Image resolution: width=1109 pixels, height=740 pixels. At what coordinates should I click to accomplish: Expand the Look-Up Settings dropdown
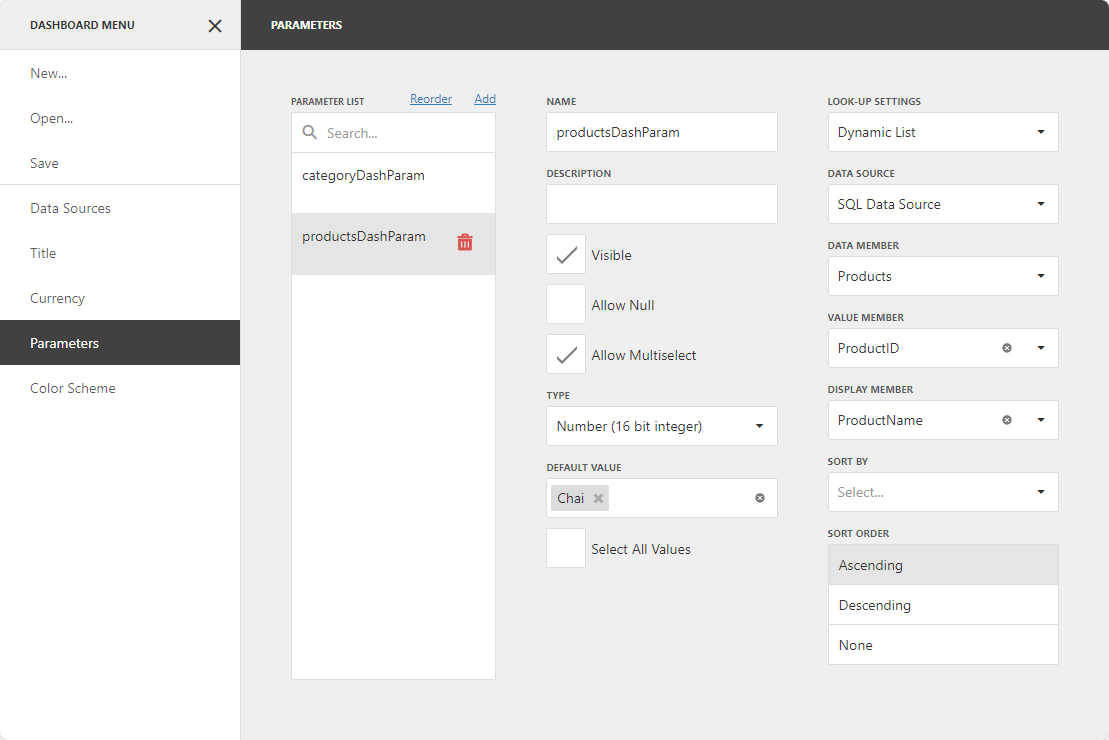click(x=941, y=131)
